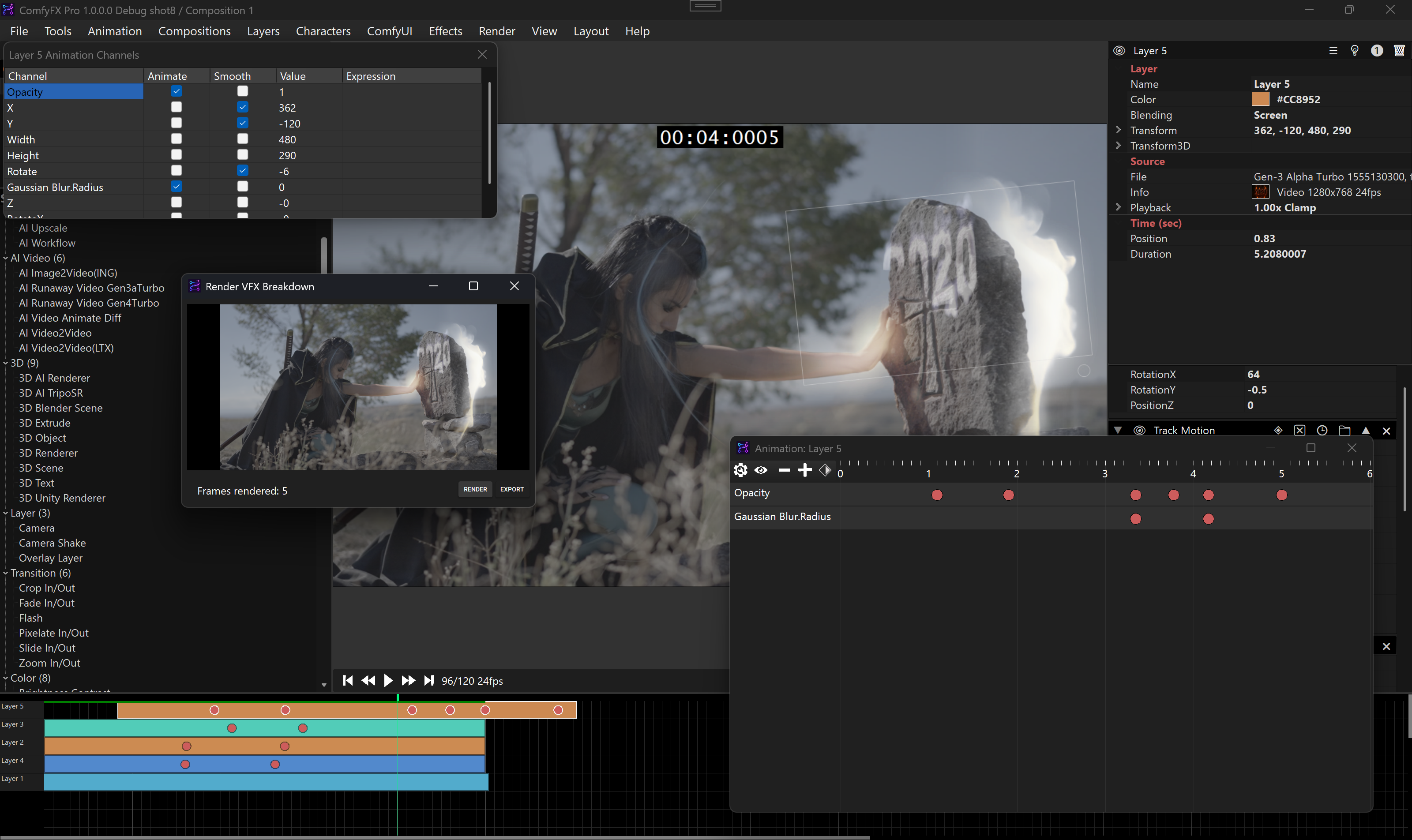The height and width of the screenshot is (840, 1412).
Task: Disable the Smooth checkbox for the Rotate channel
Action: [242, 170]
